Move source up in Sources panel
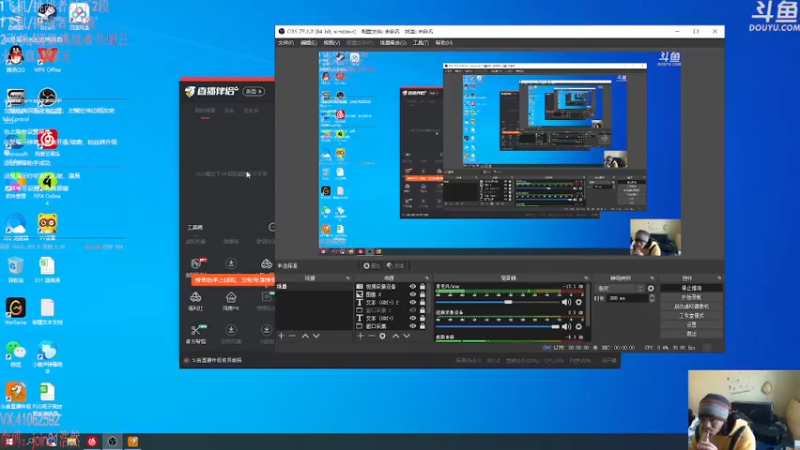800x450 pixels. (x=395, y=336)
